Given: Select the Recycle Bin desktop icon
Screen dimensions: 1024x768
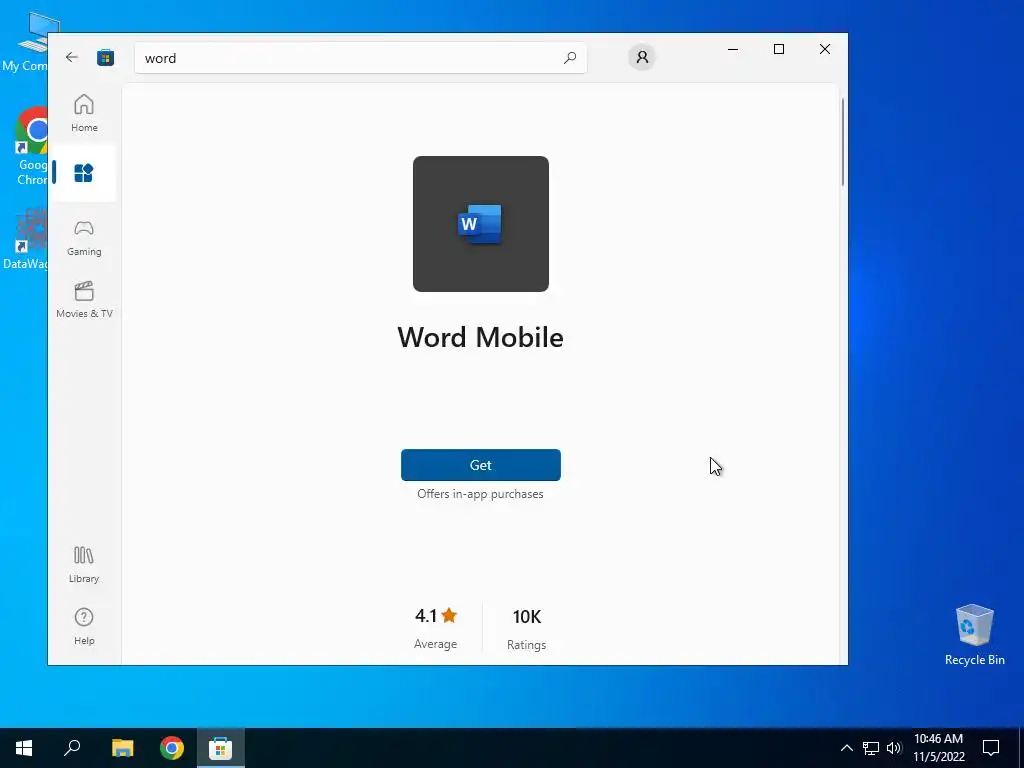Looking at the screenshot, I should coord(974,635).
